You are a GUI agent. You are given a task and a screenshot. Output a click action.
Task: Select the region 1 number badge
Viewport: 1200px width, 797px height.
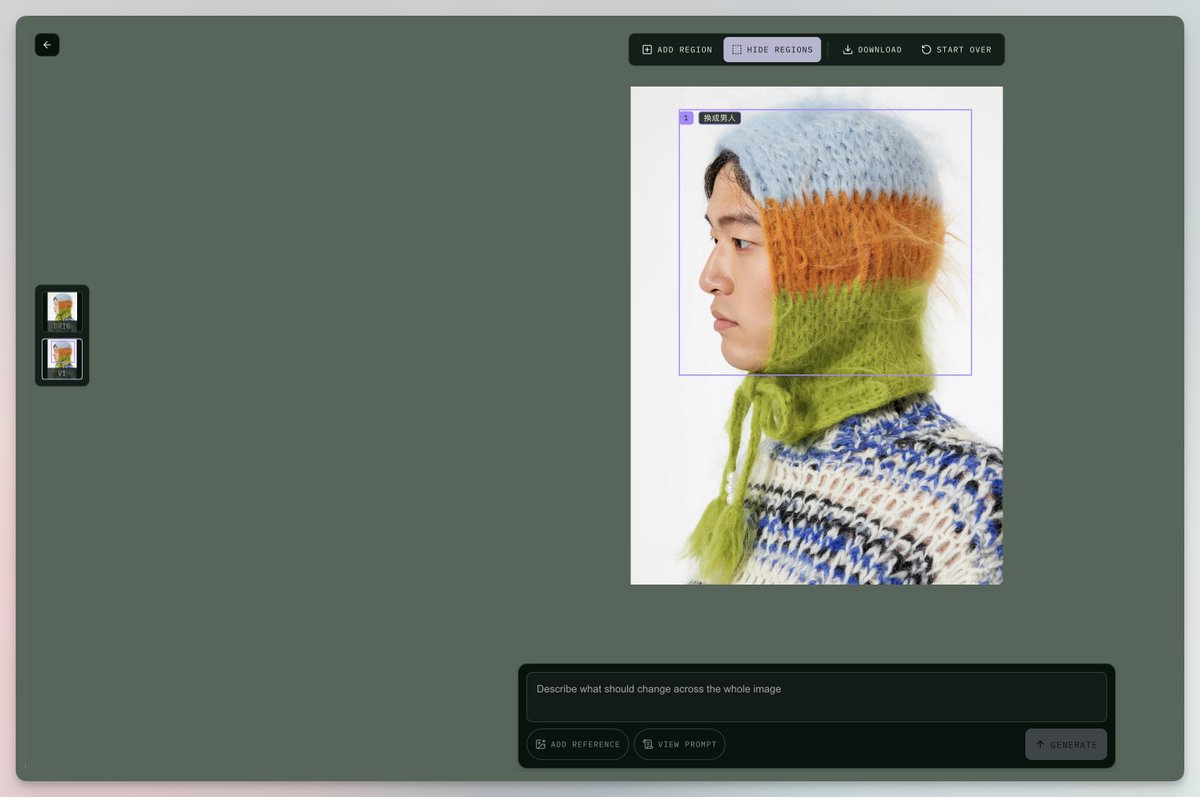[x=686, y=118]
